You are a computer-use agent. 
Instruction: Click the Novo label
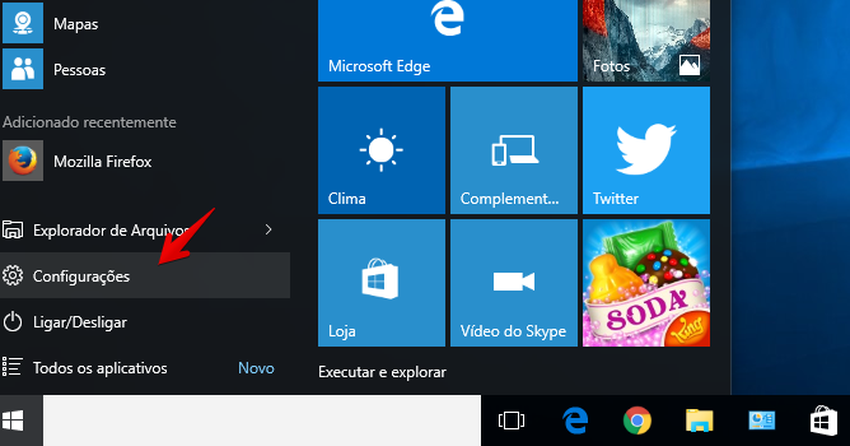[x=256, y=368]
